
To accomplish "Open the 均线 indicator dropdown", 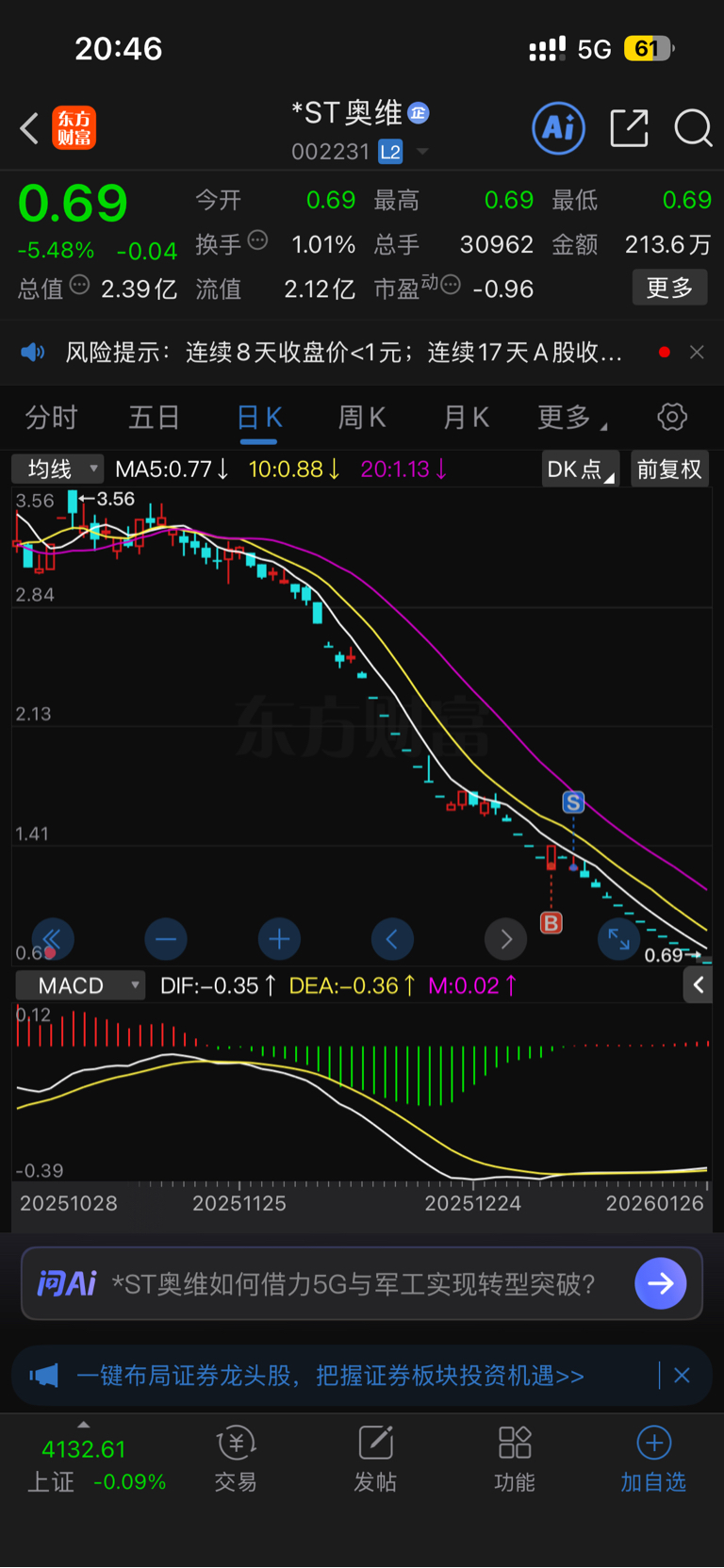I will point(58,469).
